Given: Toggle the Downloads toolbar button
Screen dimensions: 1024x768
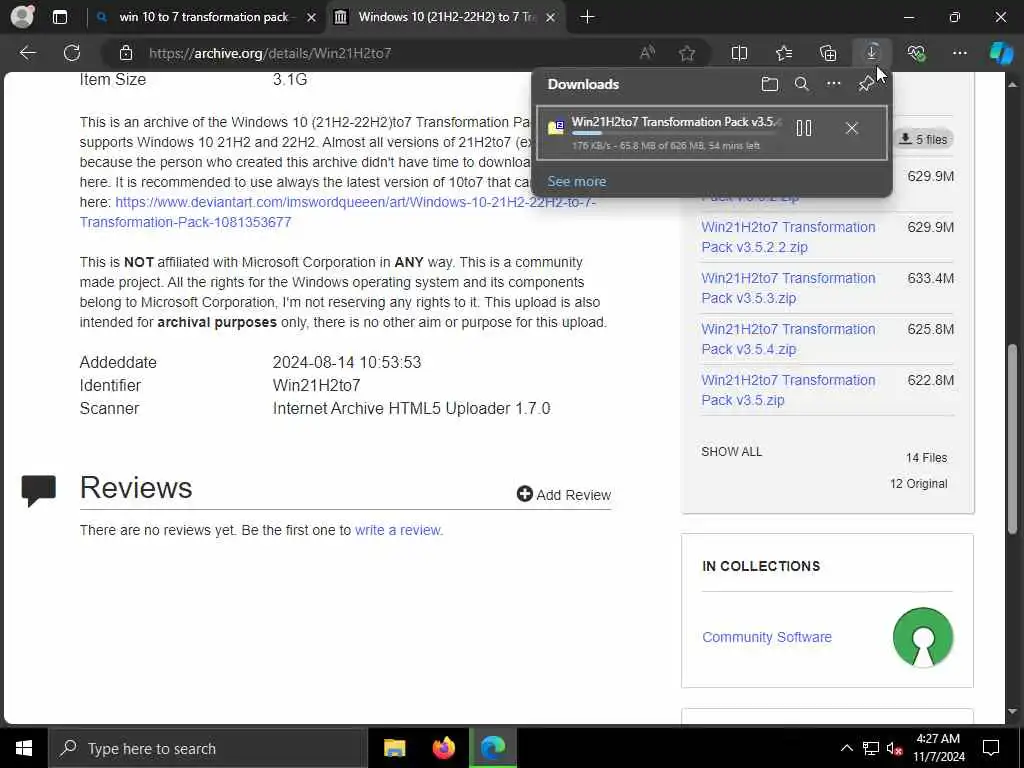Looking at the screenshot, I should coord(871,53).
